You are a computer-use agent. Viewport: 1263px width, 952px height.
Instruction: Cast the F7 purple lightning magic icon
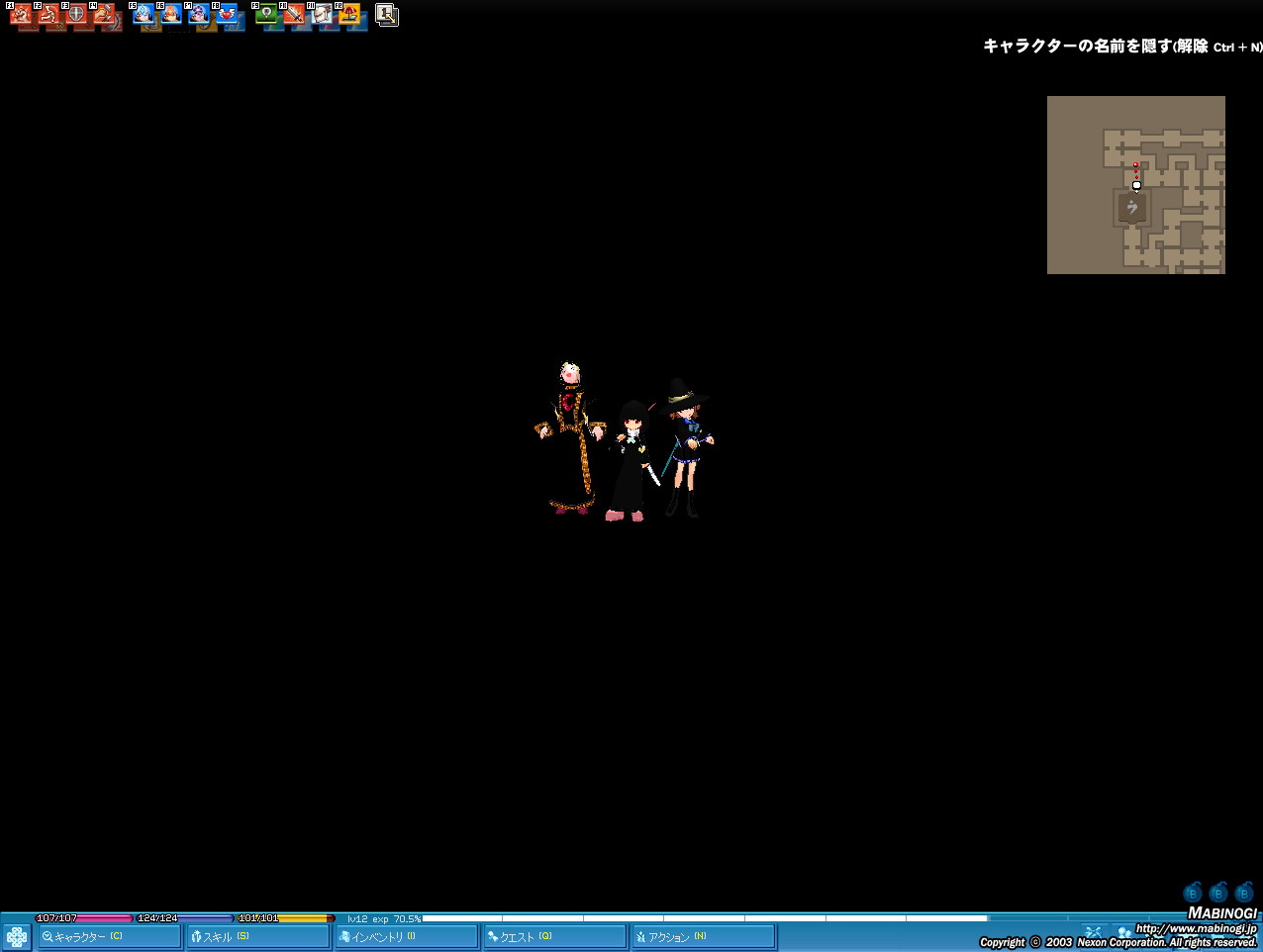pos(200,15)
